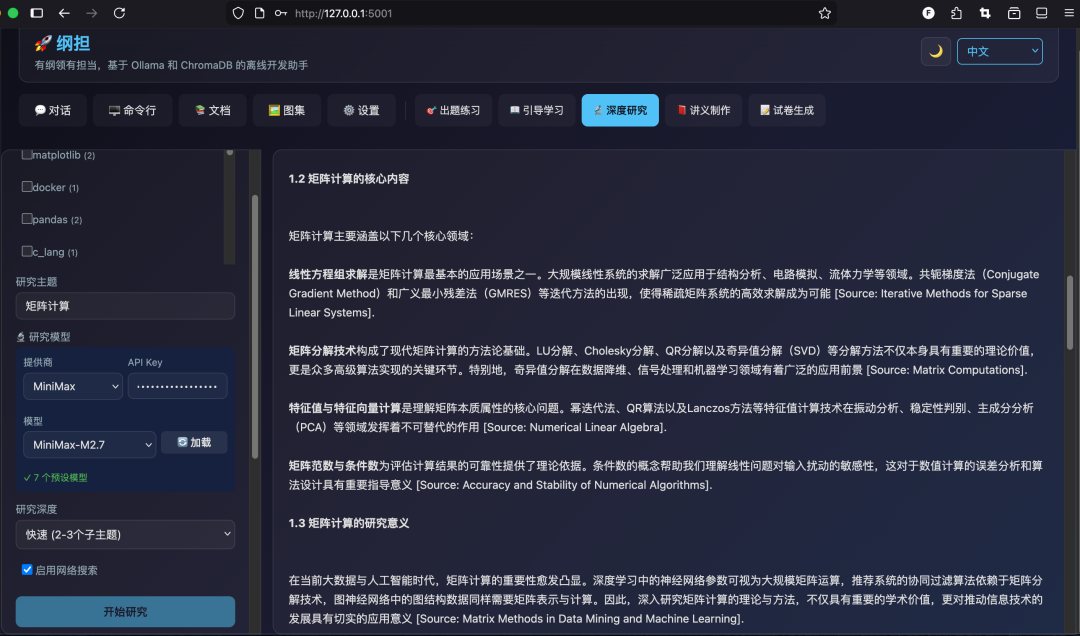This screenshot has height=636, width=1080.
Task: Click the rocket logo icon
Action: tap(43, 43)
